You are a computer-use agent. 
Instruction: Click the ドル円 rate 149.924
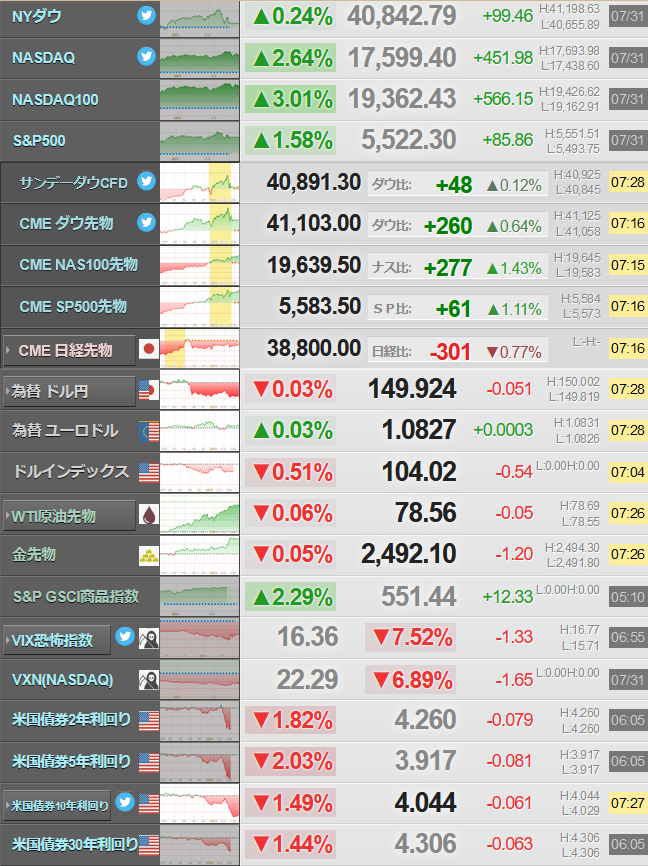point(412,389)
